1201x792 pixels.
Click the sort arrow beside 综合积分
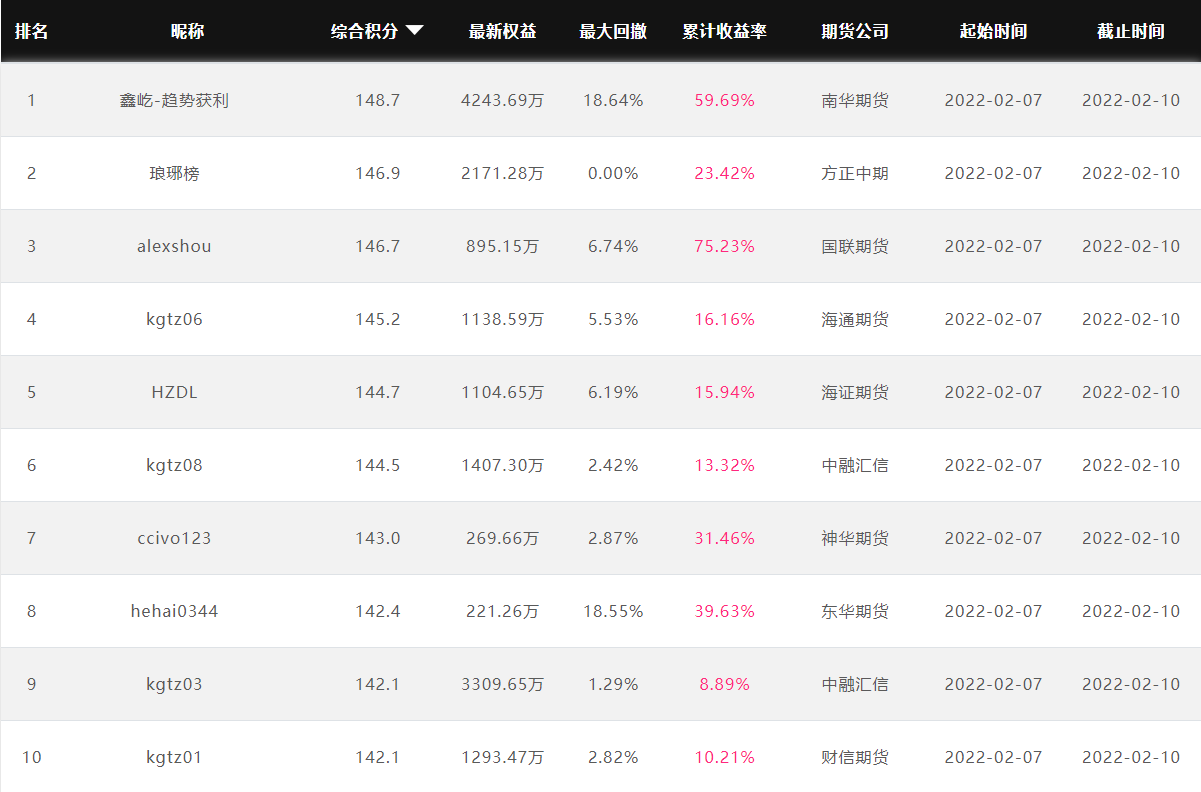coord(414,31)
